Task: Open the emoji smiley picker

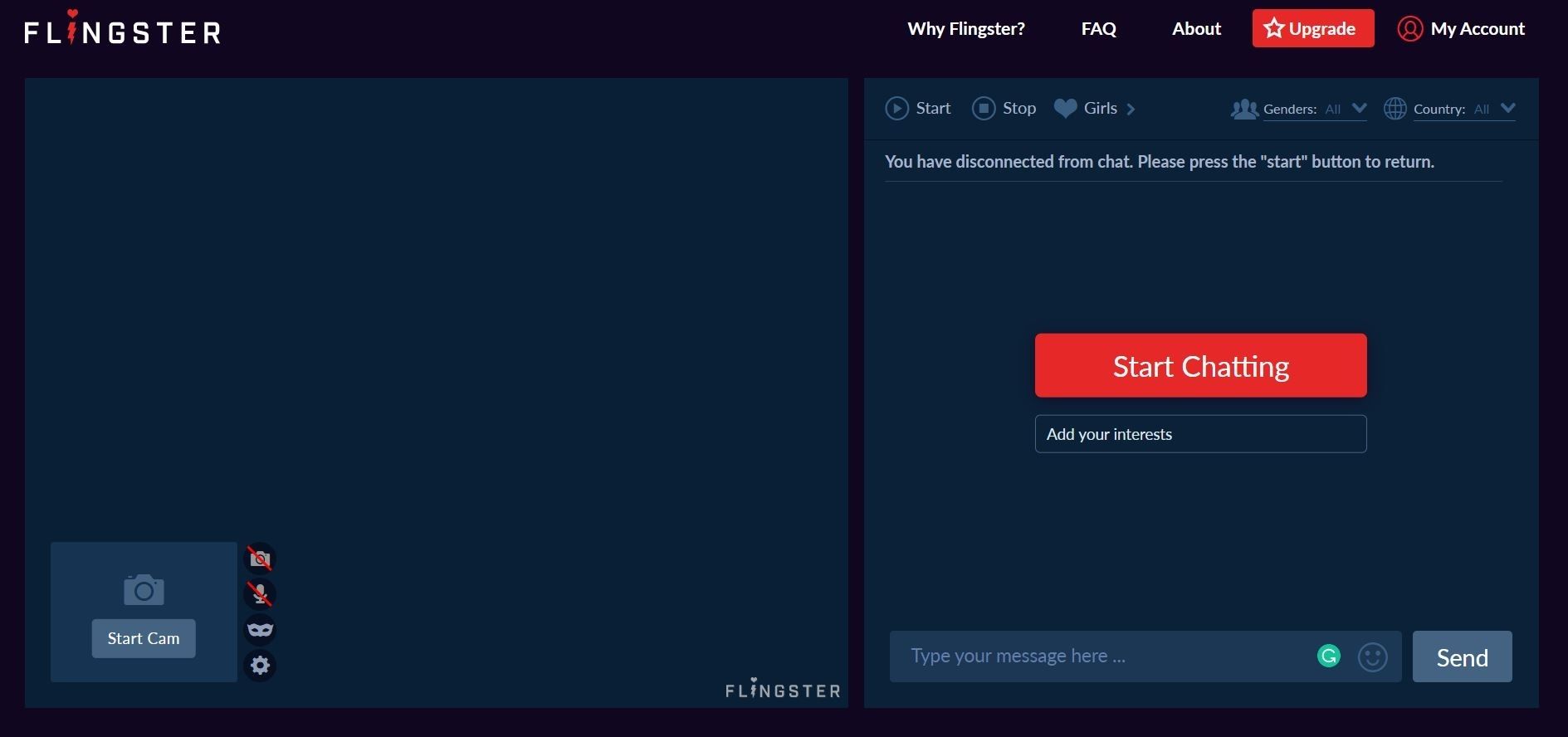Action: pos(1372,657)
